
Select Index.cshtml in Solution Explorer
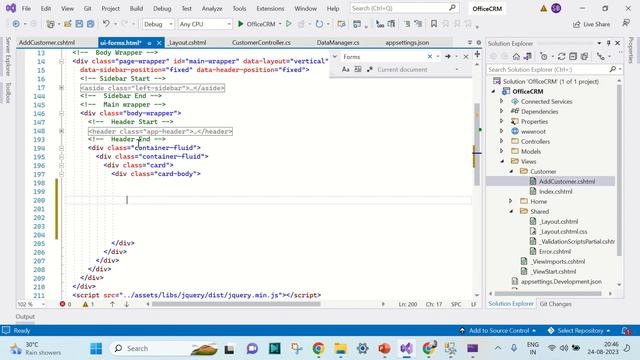[556, 191]
